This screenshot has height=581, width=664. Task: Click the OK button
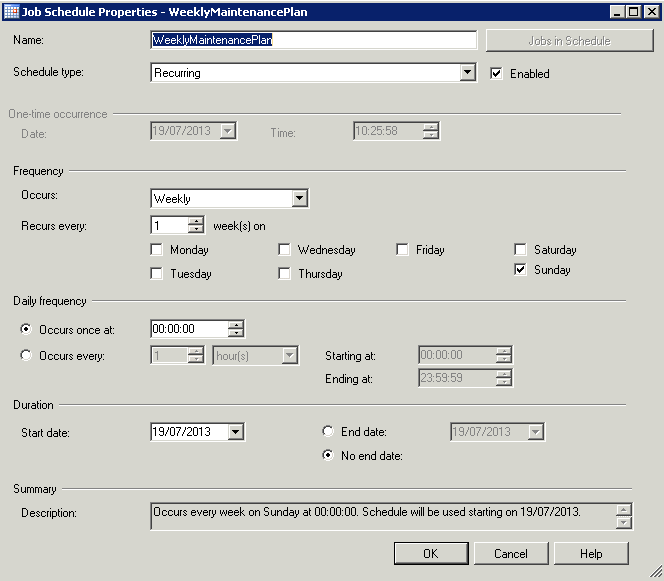[431, 553]
